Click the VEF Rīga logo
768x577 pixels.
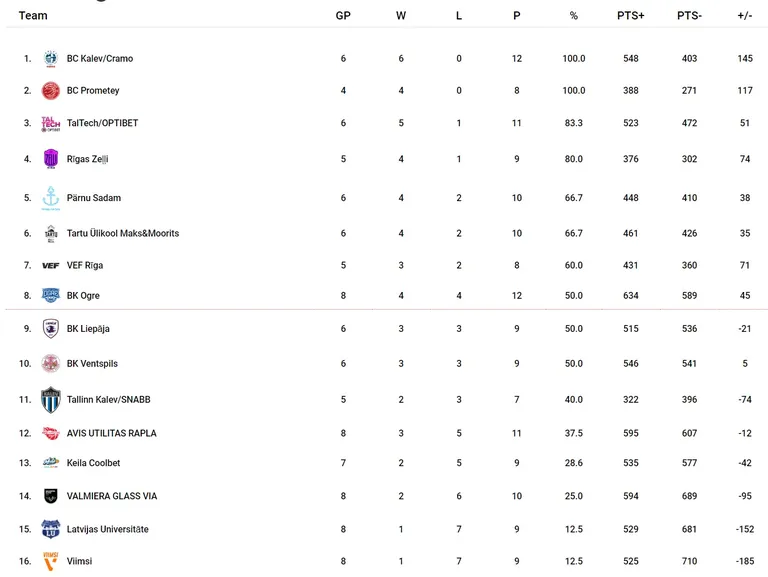coord(50,265)
